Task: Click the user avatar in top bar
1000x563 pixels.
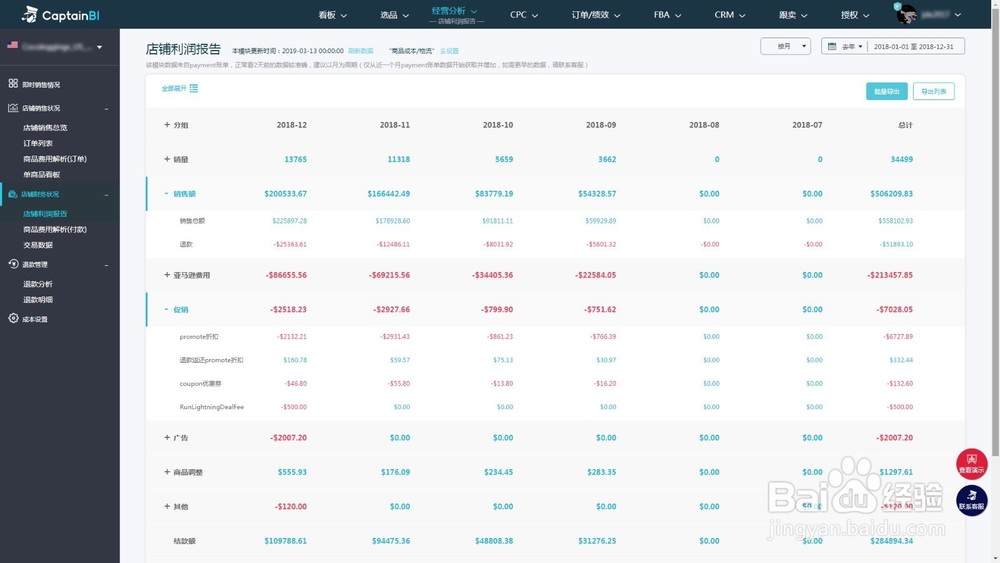Action: click(x=906, y=14)
